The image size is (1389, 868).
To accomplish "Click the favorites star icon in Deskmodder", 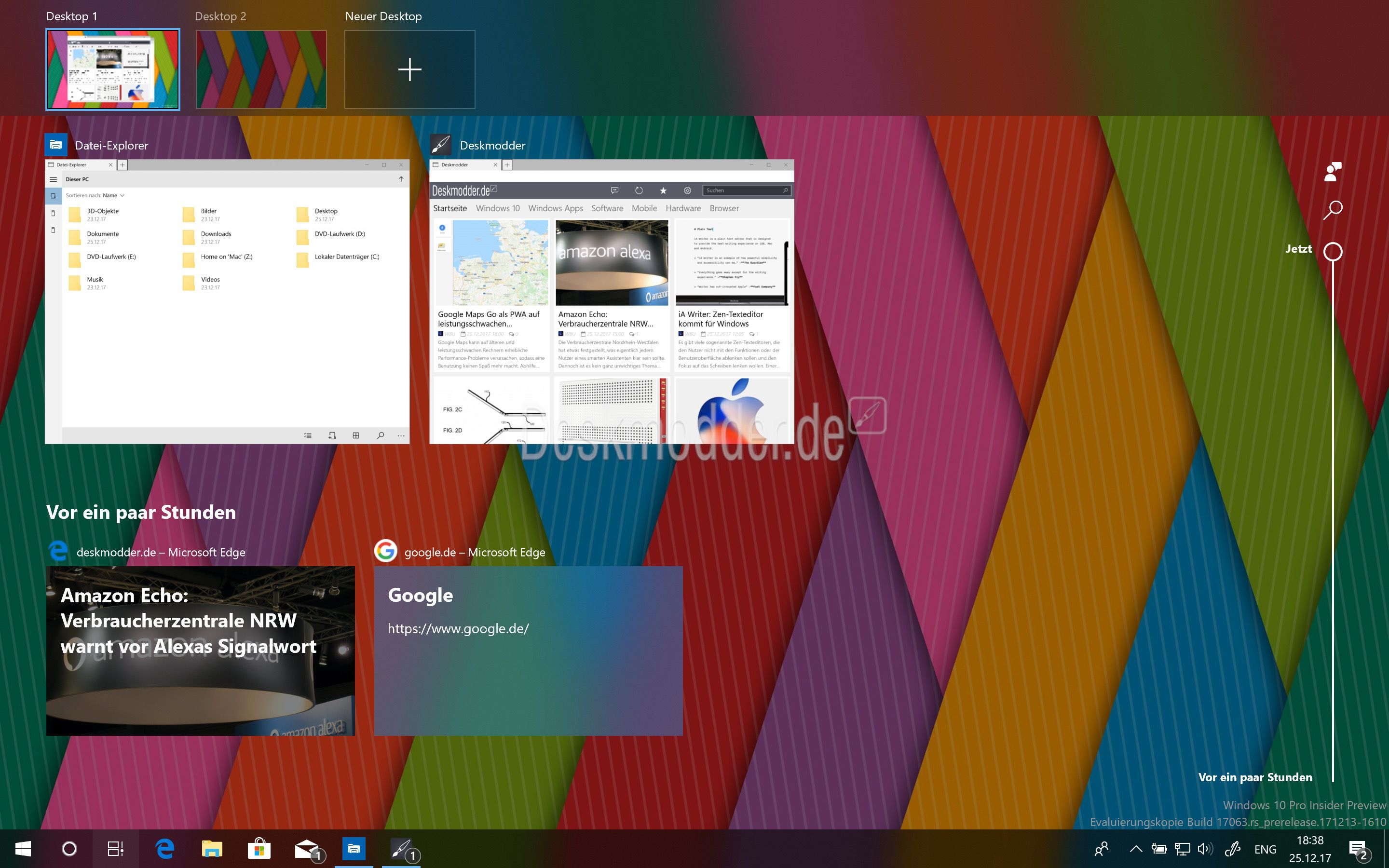I will [x=663, y=190].
